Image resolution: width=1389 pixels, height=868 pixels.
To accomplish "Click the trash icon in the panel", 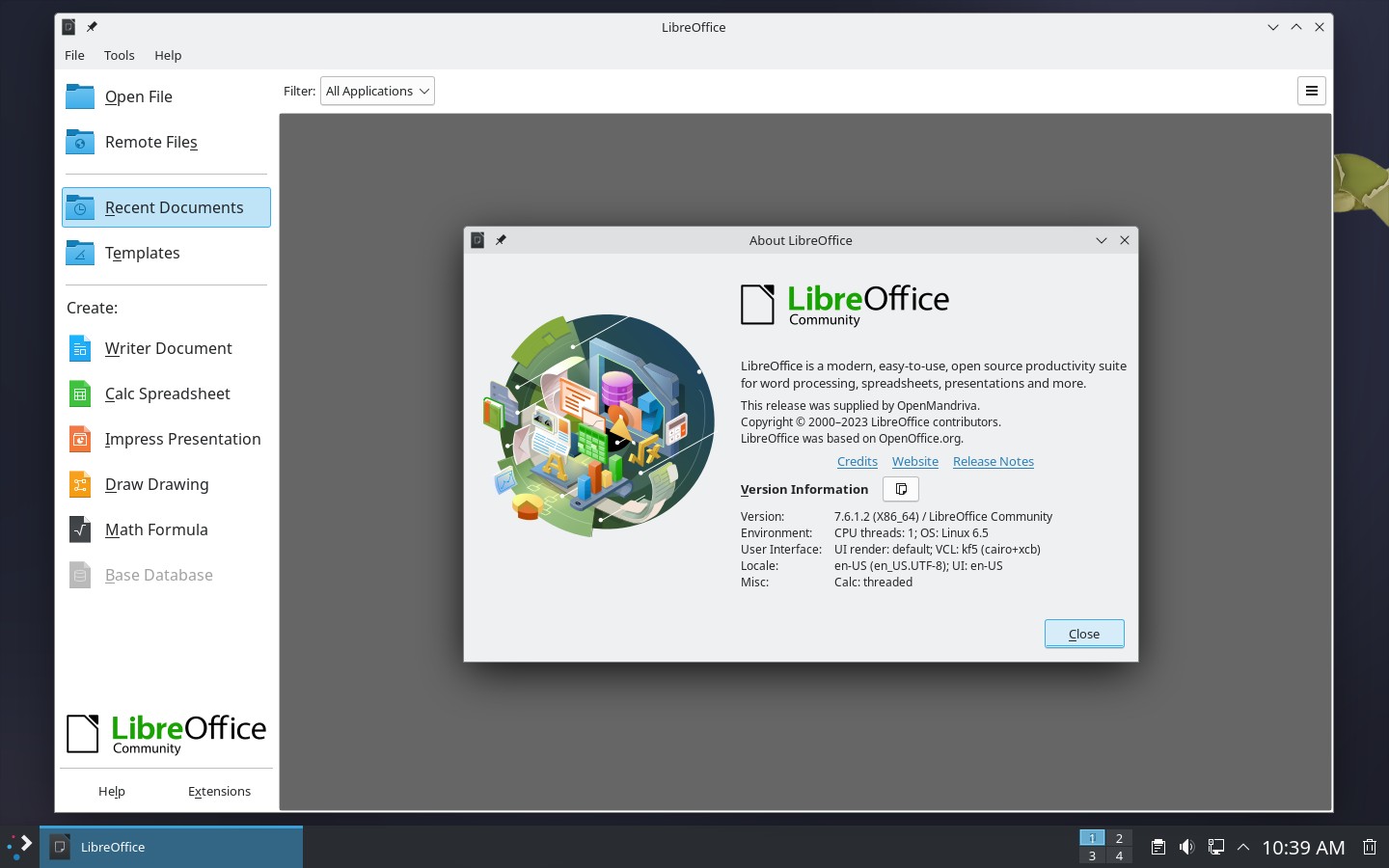I will pos(1370,847).
